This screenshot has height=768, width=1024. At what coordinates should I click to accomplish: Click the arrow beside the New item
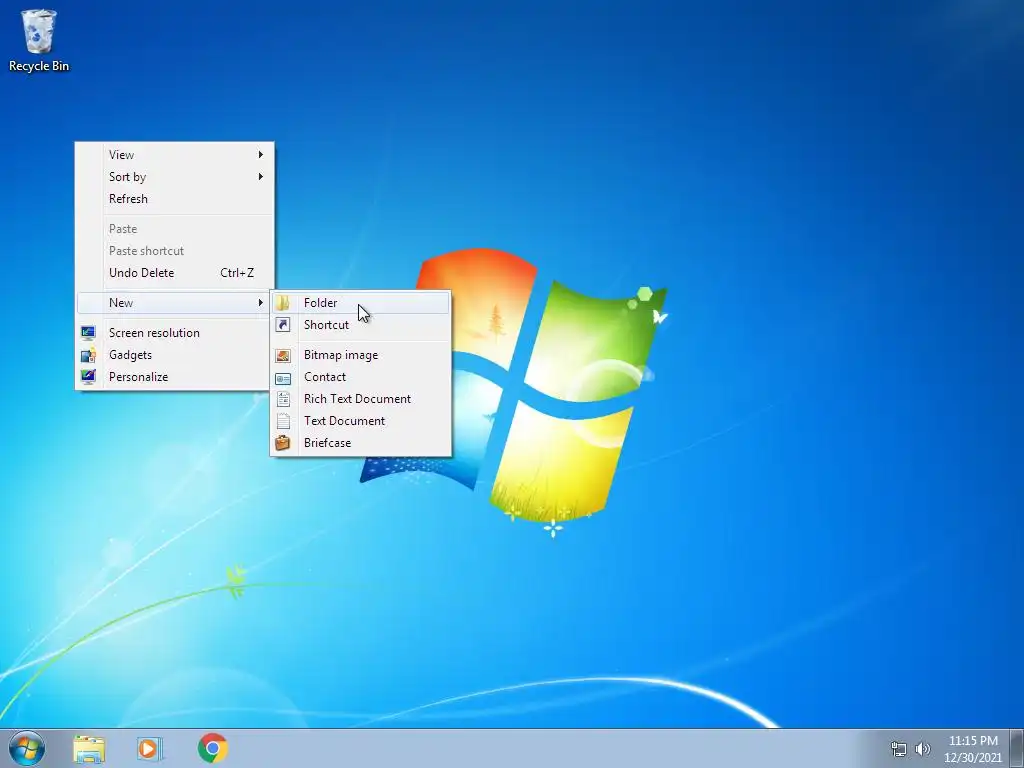point(261,302)
